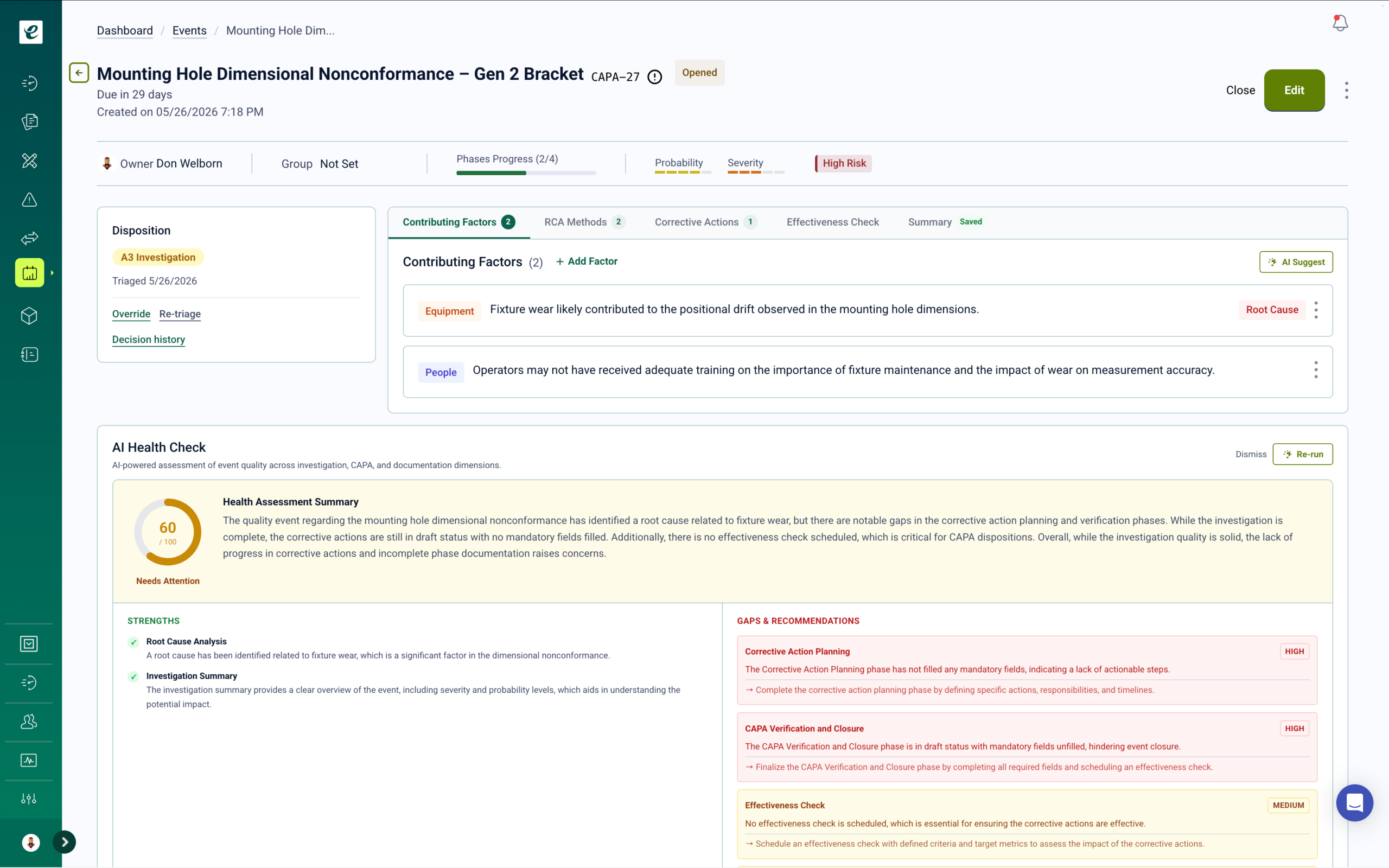Click the Root Cause tag
This screenshot has width=1389, height=868.
point(1272,310)
